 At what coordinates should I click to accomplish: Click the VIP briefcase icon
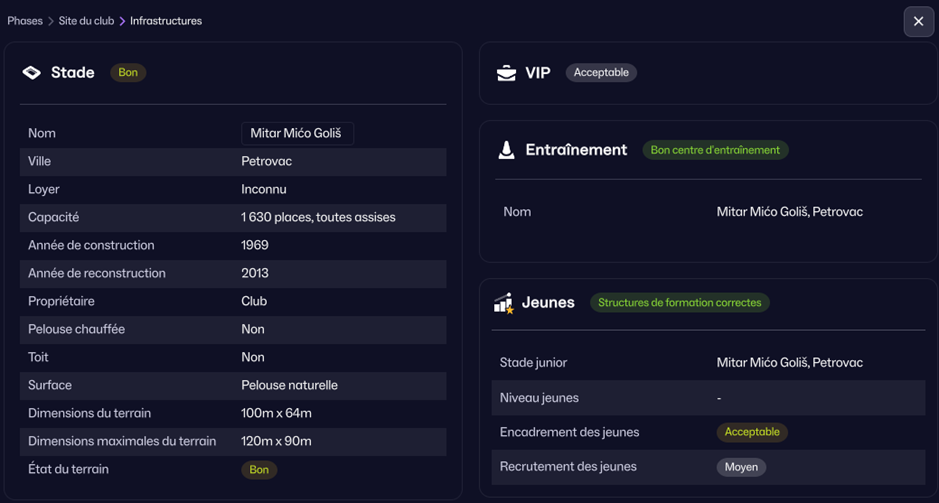pos(507,73)
